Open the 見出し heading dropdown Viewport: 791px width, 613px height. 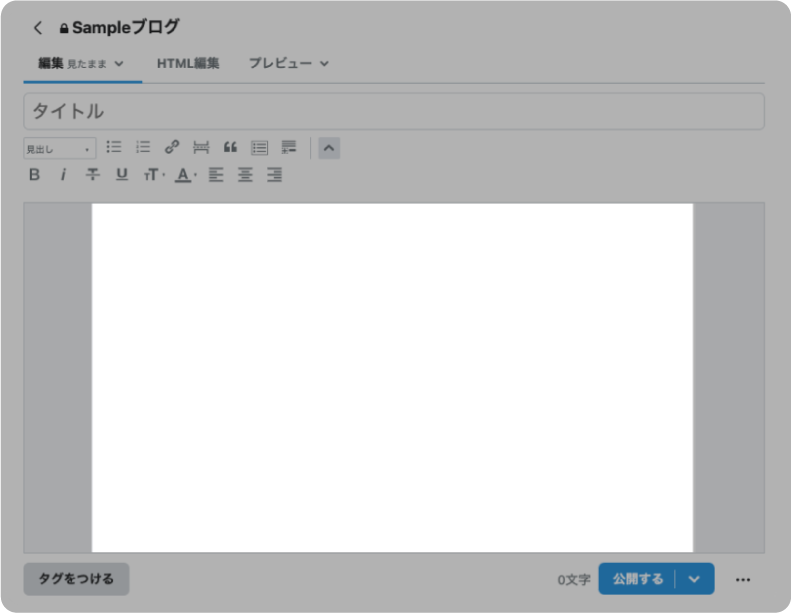click(x=60, y=149)
